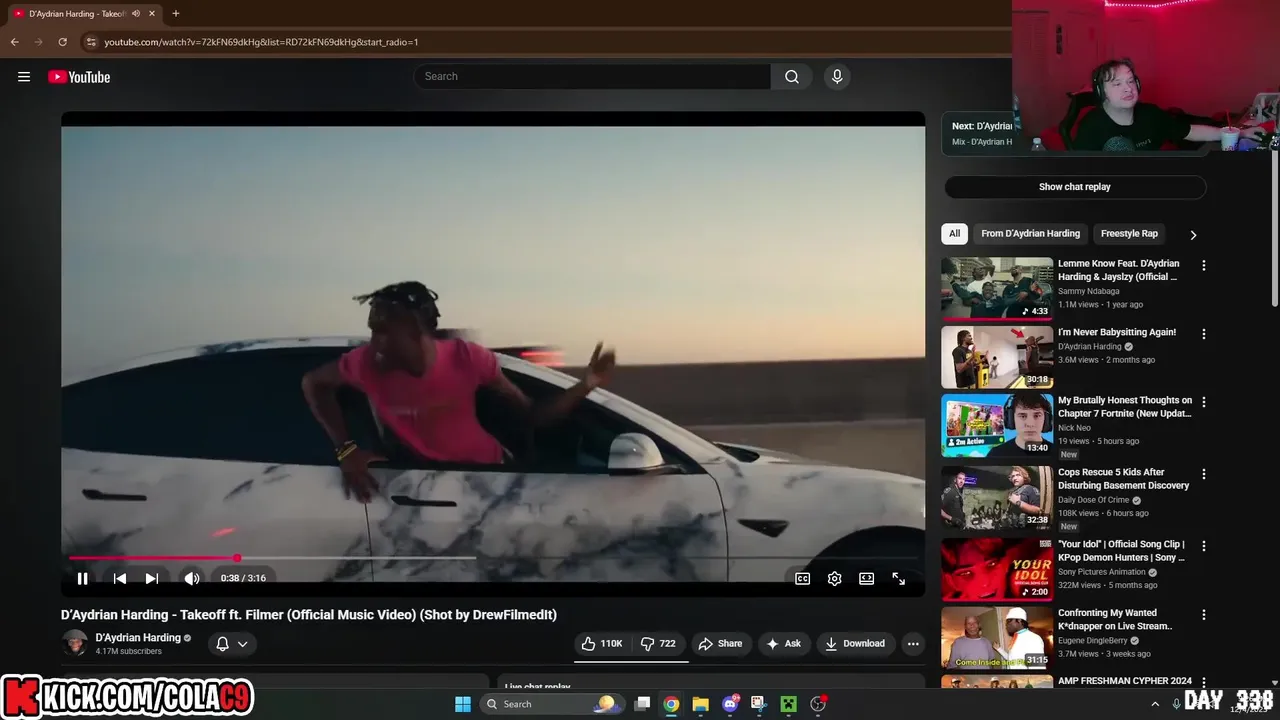Image resolution: width=1280 pixels, height=720 pixels.
Task: Click the search magnifier button
Action: tap(792, 77)
